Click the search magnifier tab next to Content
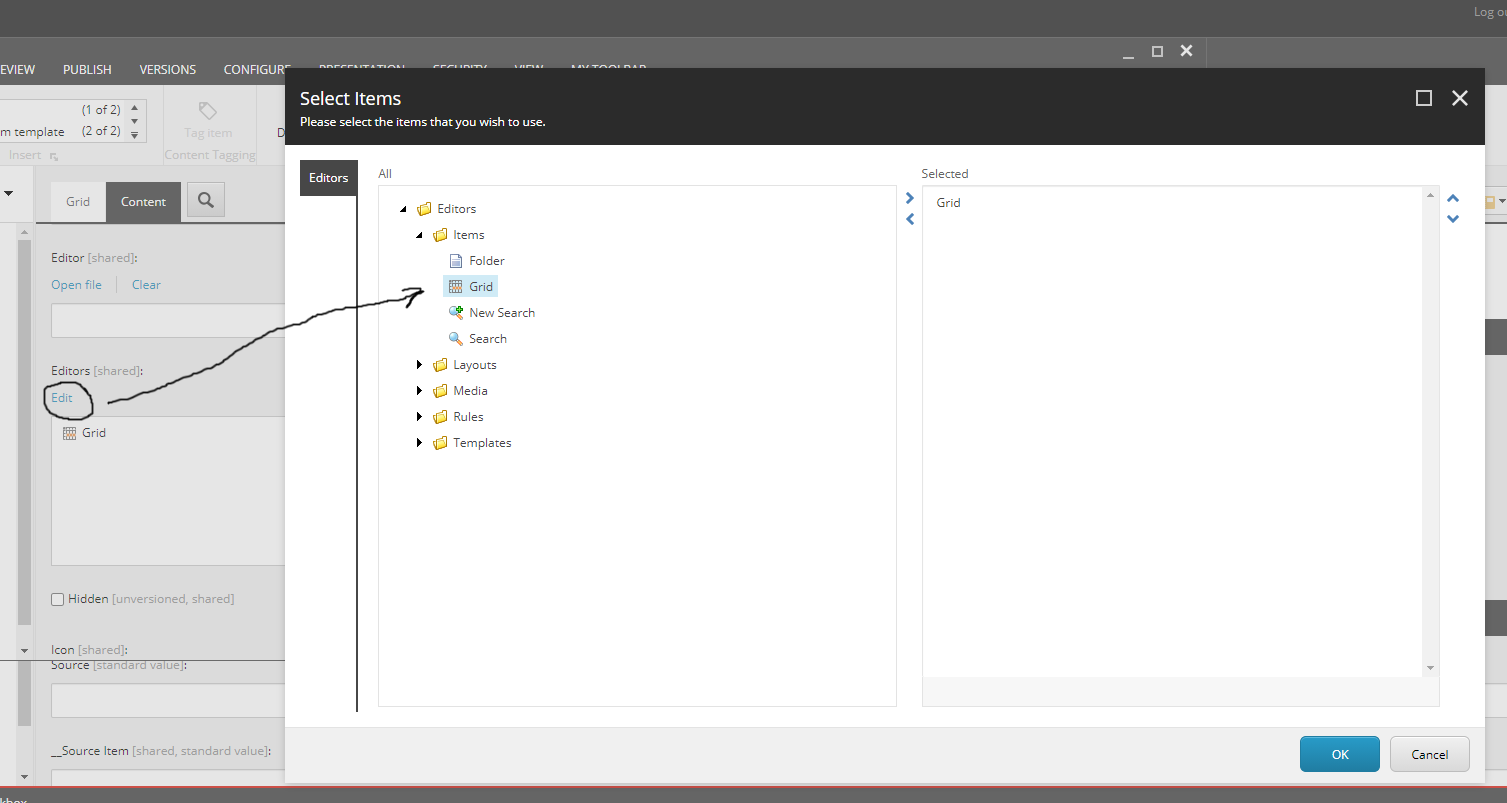Viewport: 1507px width, 803px height. click(x=205, y=200)
